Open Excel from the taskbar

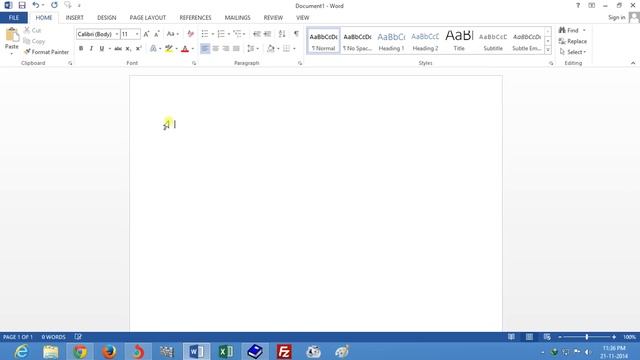pyautogui.click(x=226, y=351)
